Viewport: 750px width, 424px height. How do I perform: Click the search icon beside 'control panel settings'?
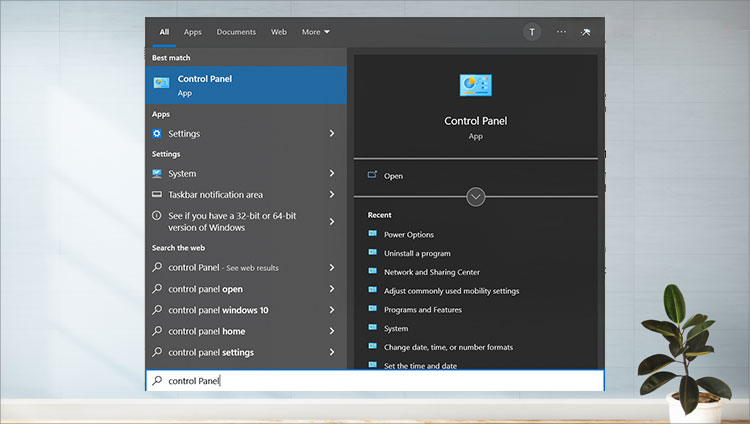pyautogui.click(x=157, y=352)
